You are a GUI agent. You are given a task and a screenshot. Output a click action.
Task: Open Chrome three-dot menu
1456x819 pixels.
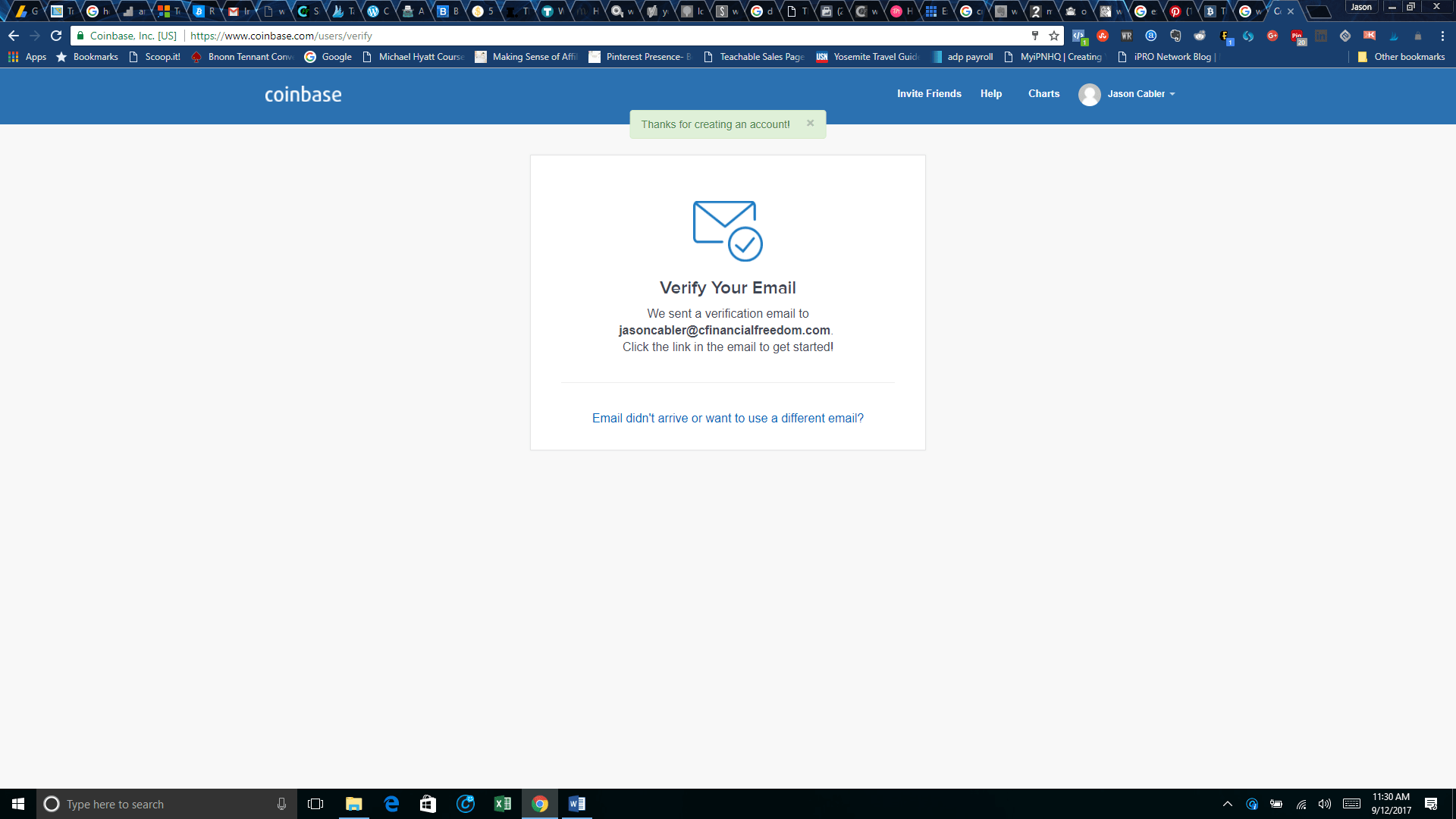1442,36
